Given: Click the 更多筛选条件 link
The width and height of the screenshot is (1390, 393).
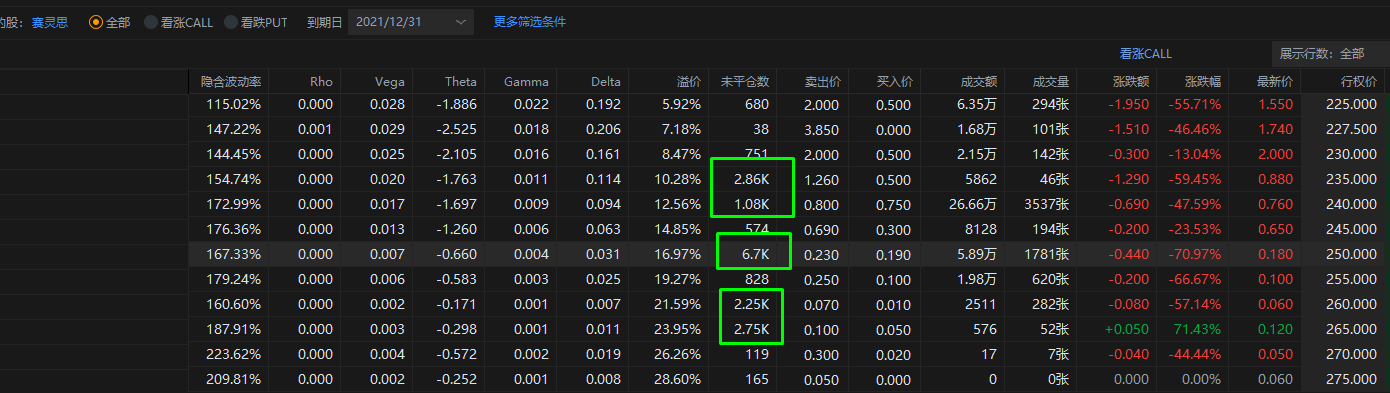Looking at the screenshot, I should [x=529, y=21].
